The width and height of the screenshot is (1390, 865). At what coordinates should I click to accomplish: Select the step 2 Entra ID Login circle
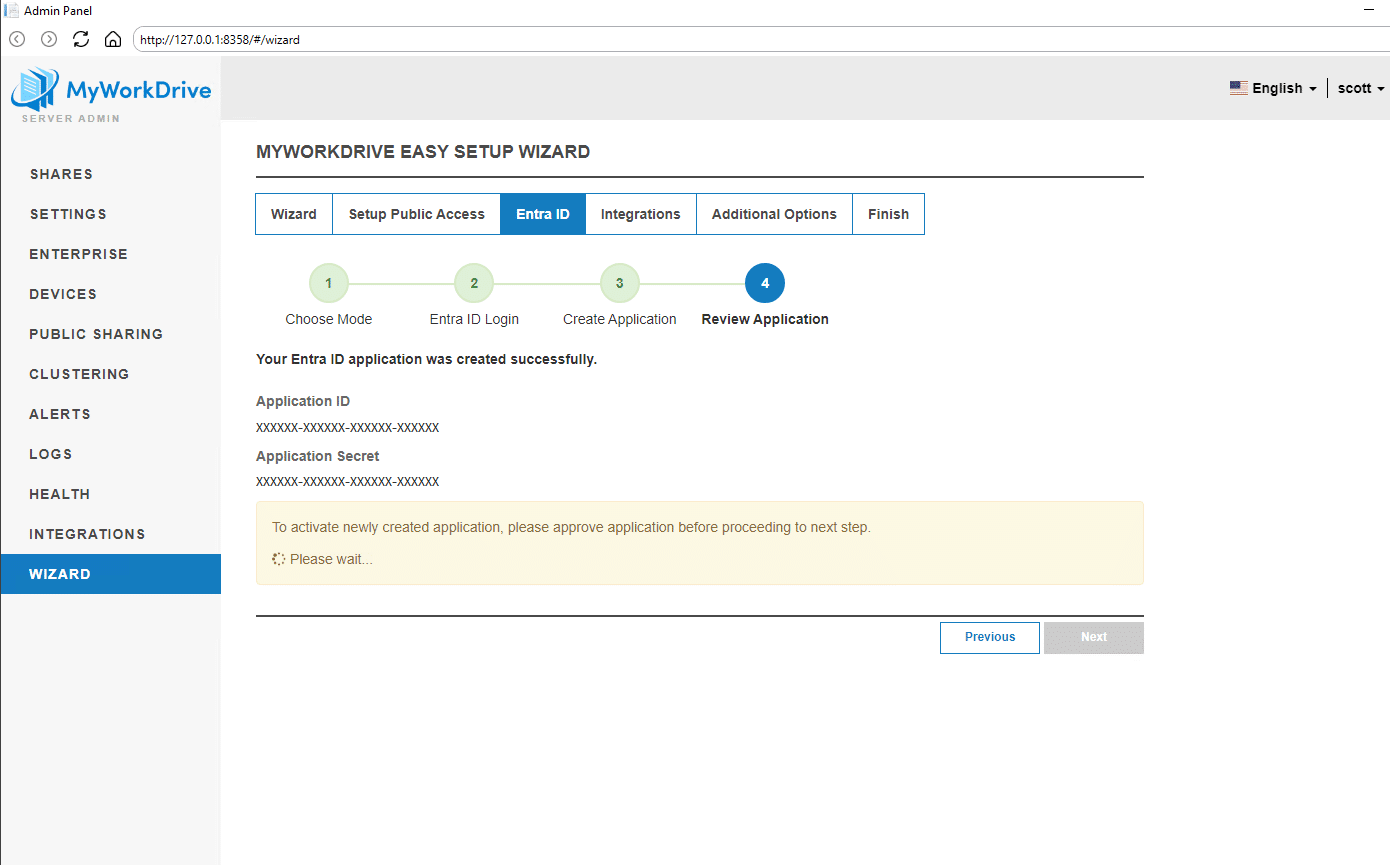474,283
